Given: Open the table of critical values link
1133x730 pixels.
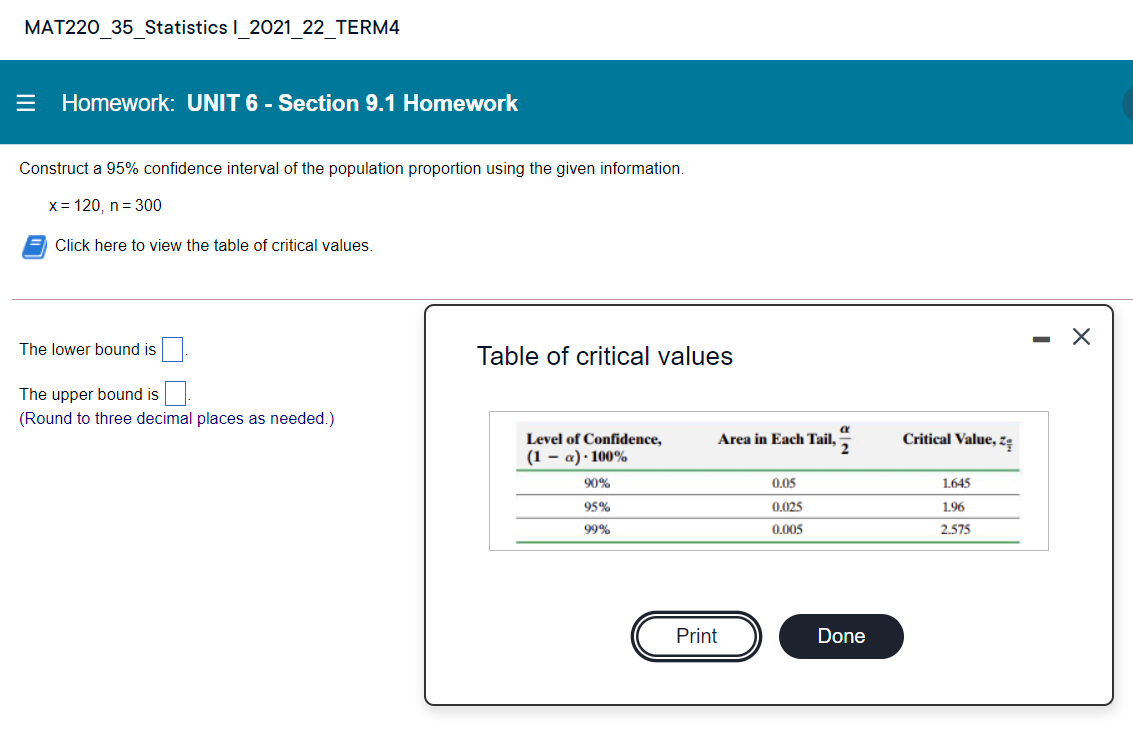Looking at the screenshot, I should pos(215,245).
